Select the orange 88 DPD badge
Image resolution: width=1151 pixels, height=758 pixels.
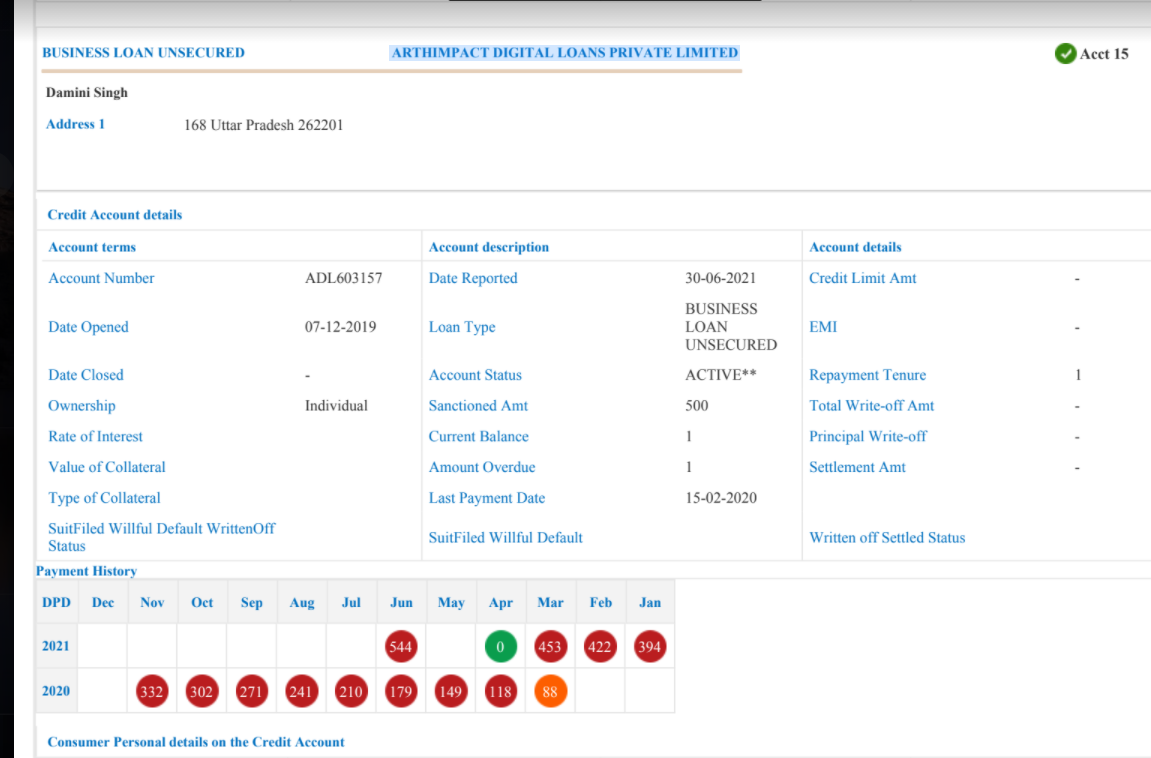[550, 691]
